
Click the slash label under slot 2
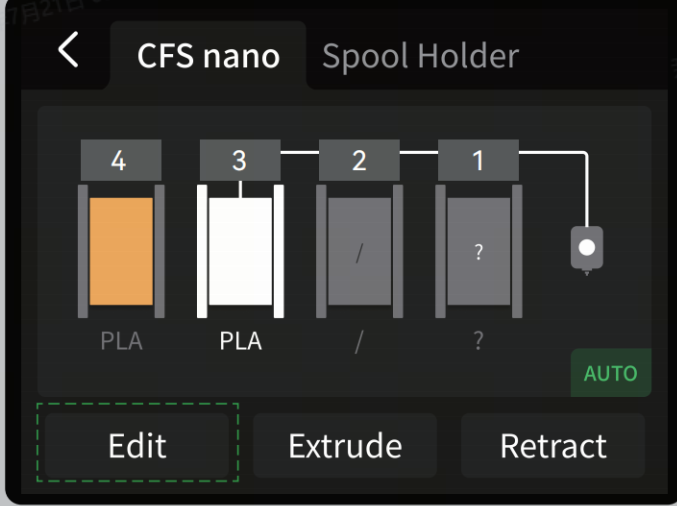point(359,342)
